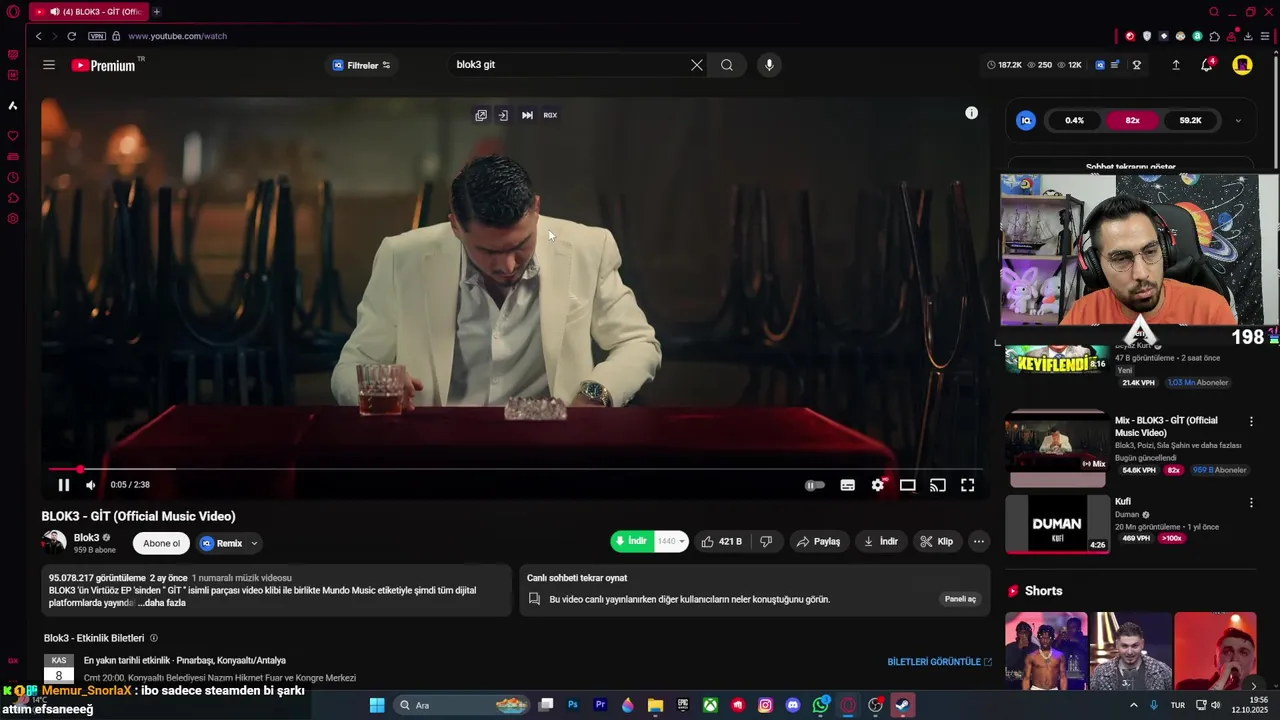This screenshot has width=1280, height=720.
Task: Open Opera easy setup menu icon
Action: [1266, 36]
